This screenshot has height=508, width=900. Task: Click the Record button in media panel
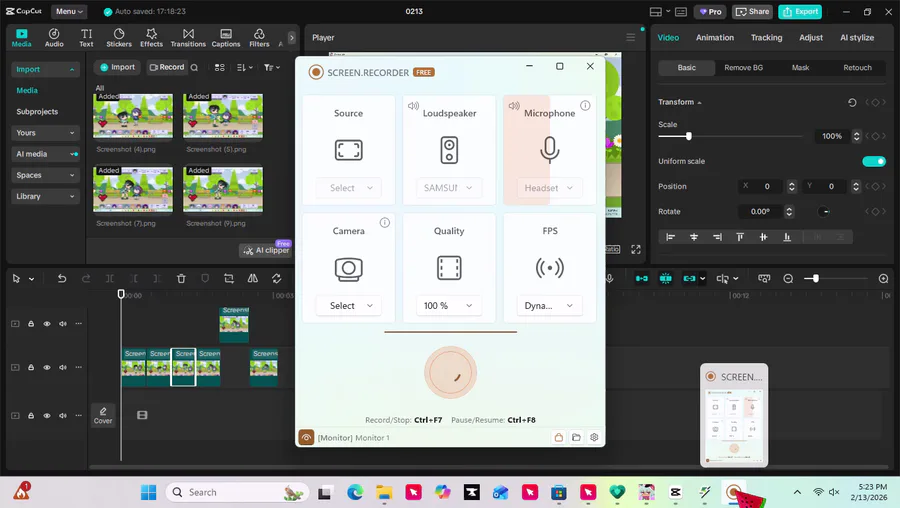click(x=166, y=67)
